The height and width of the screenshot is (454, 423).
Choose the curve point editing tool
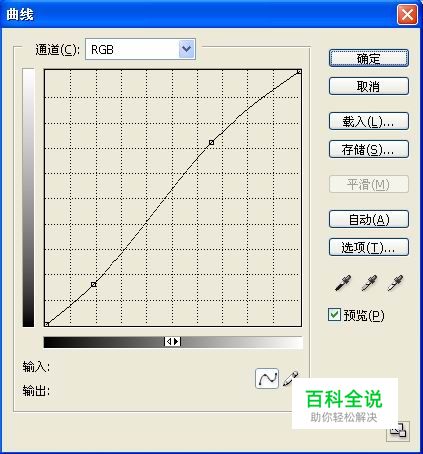[x=267, y=378]
